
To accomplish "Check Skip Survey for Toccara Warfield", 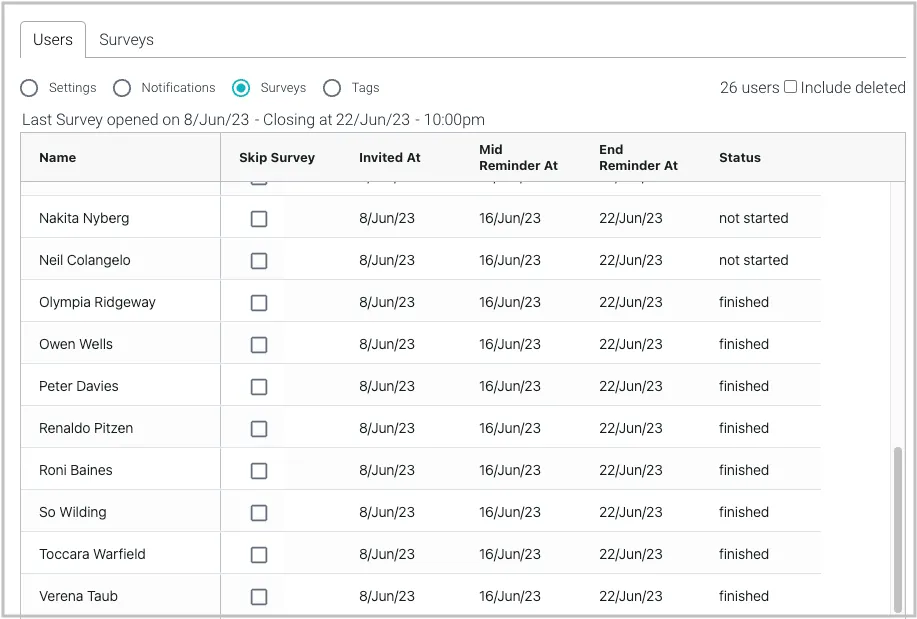I will [x=259, y=555].
